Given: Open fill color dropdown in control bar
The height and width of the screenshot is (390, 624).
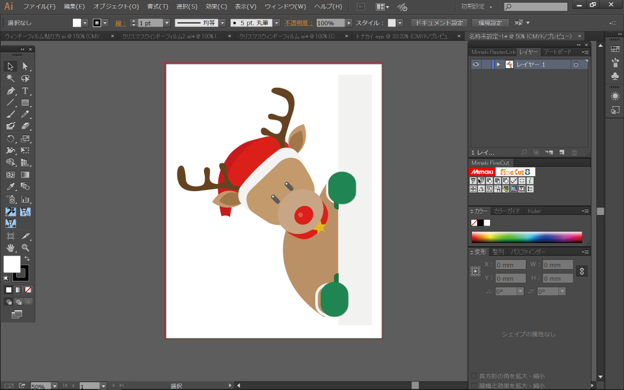Looking at the screenshot, I should click(85, 23).
